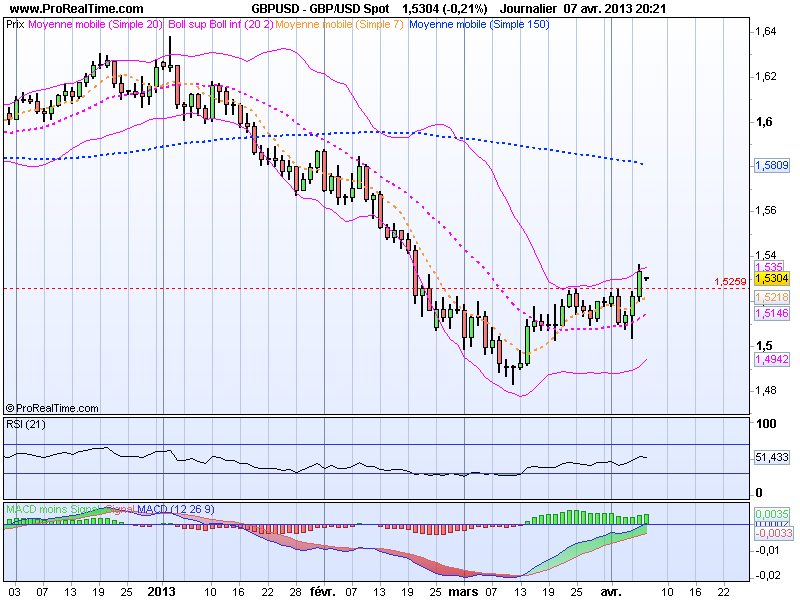The width and height of the screenshot is (800, 600).
Task: Click the bold 1,6 price axis label
Action: click(x=764, y=121)
